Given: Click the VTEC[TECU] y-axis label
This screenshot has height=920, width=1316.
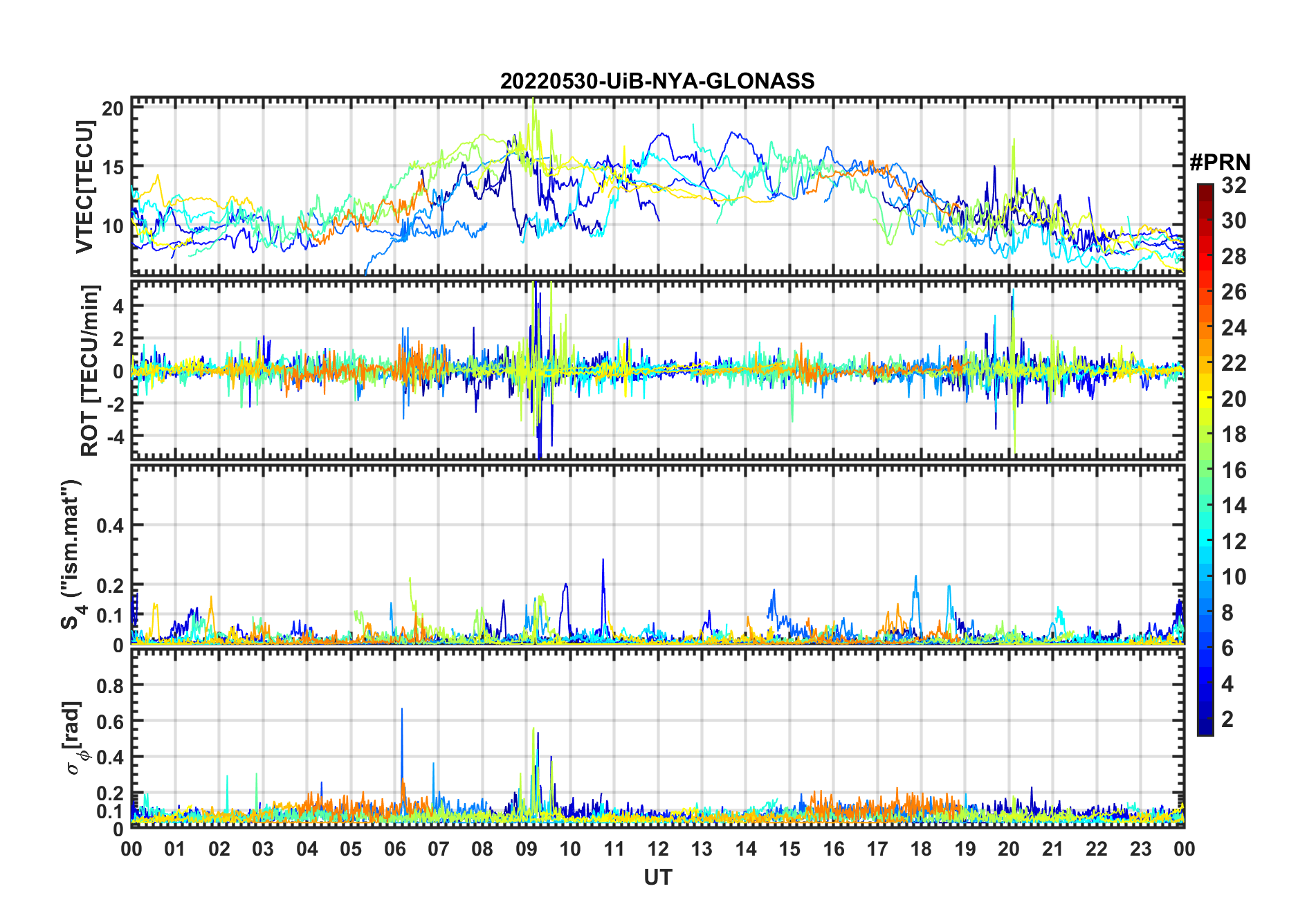Looking at the screenshot, I should (84, 187).
